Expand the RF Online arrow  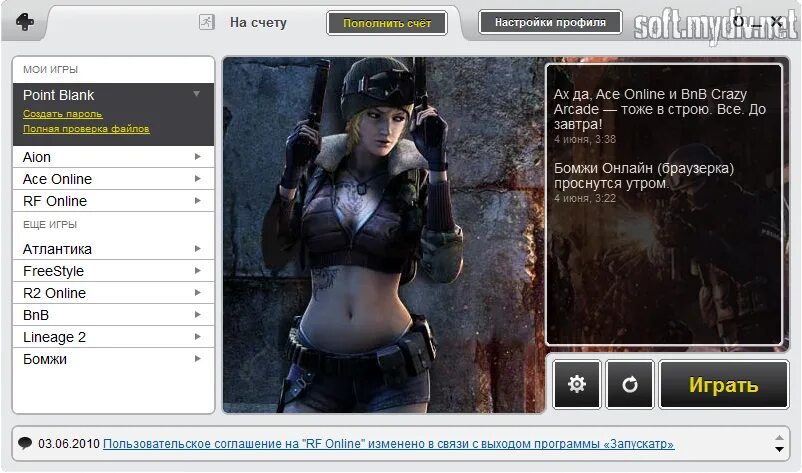click(197, 200)
